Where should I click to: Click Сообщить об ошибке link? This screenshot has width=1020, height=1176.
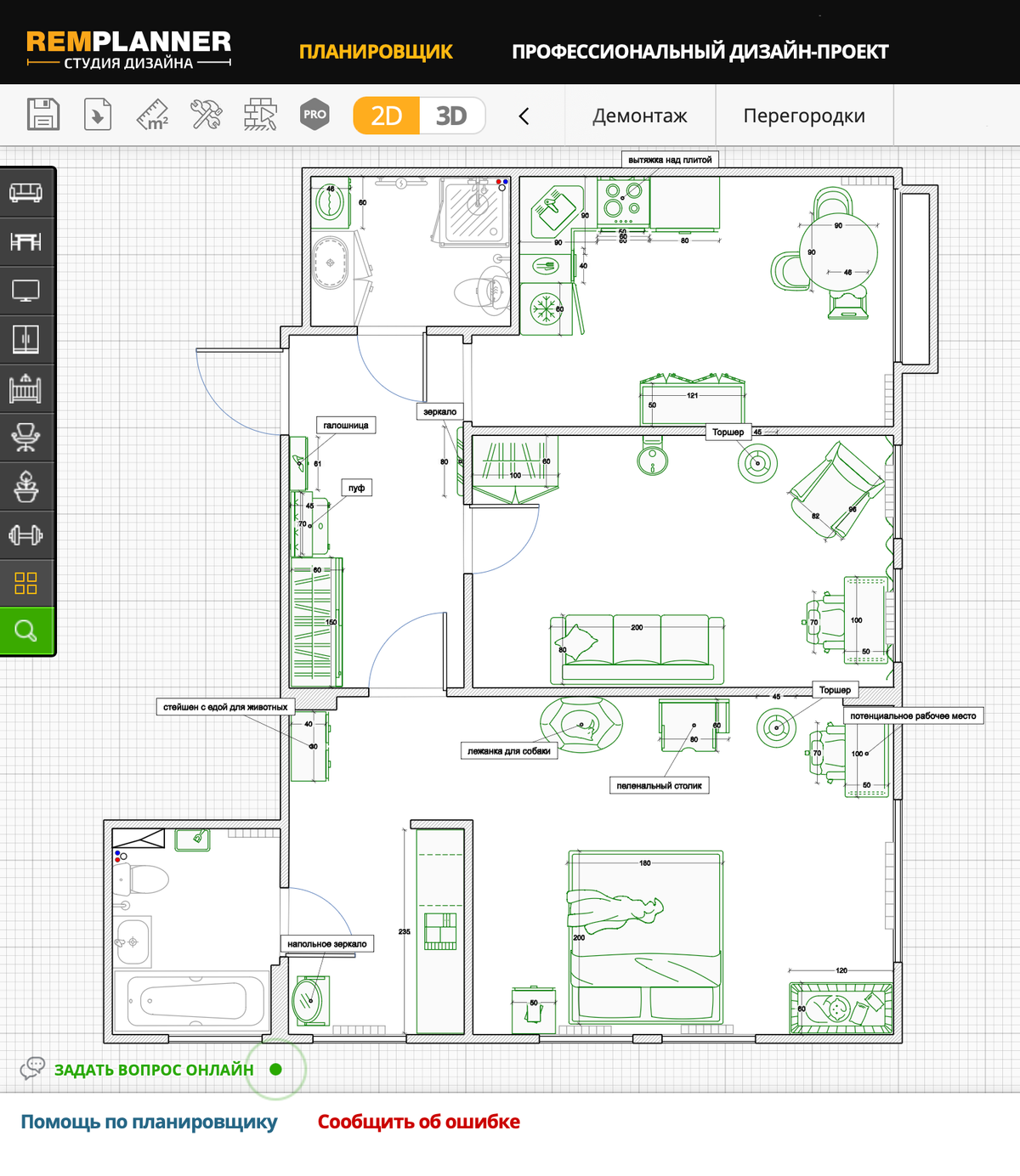coord(418,1122)
